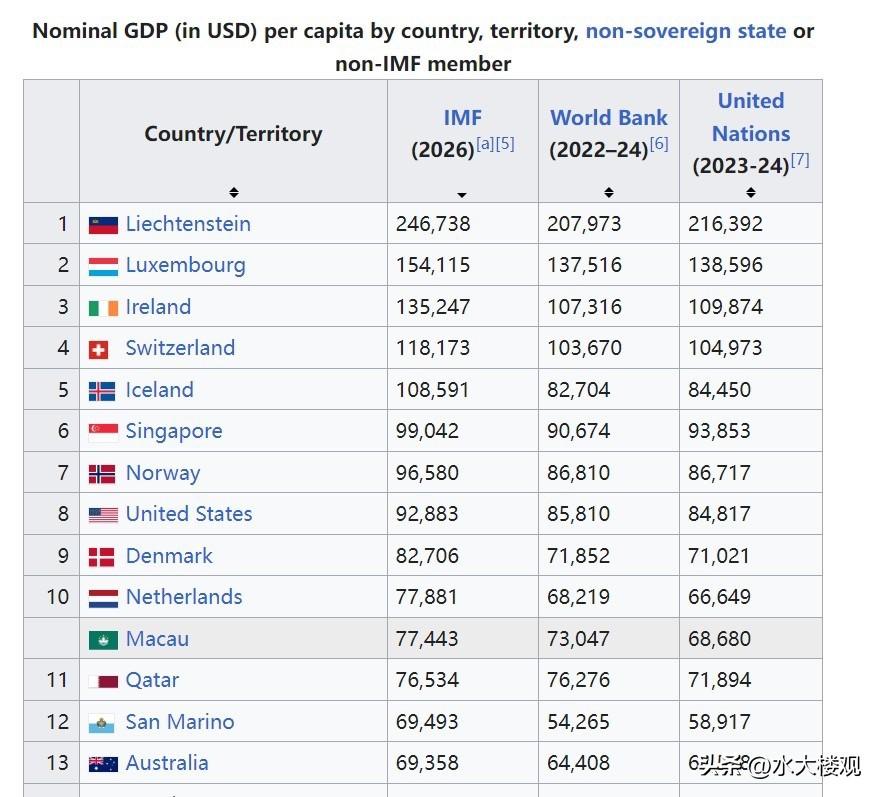Open the Liechtenstein article link
This screenshot has height=797, width=881.
[188, 224]
